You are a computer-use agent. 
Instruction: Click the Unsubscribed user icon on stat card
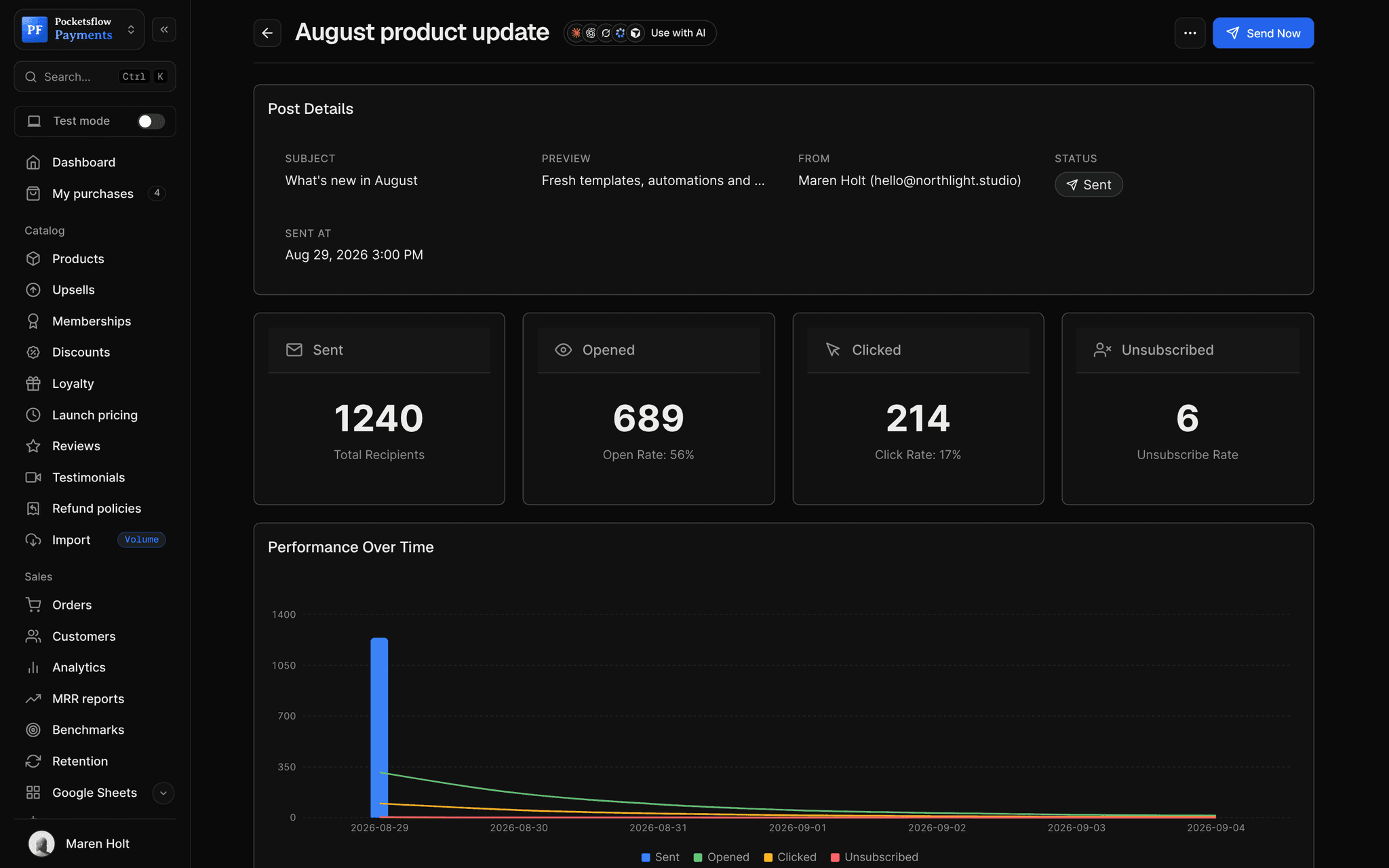[1102, 350]
